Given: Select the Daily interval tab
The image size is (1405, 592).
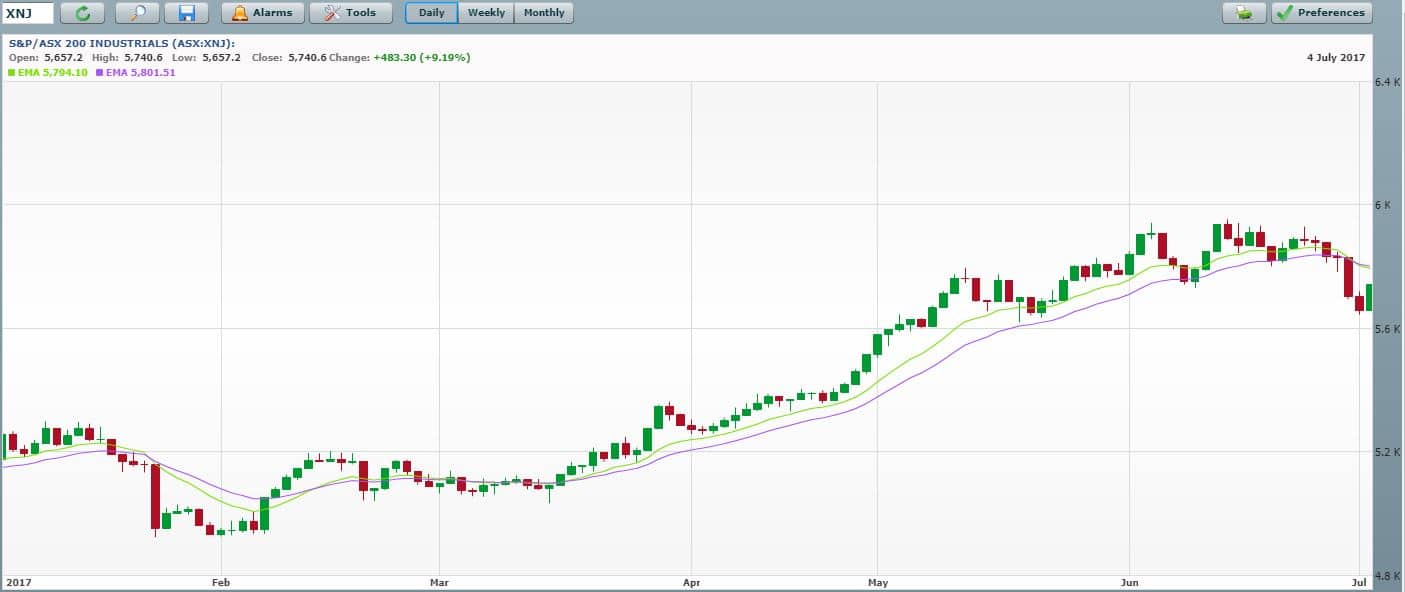Looking at the screenshot, I should (432, 13).
